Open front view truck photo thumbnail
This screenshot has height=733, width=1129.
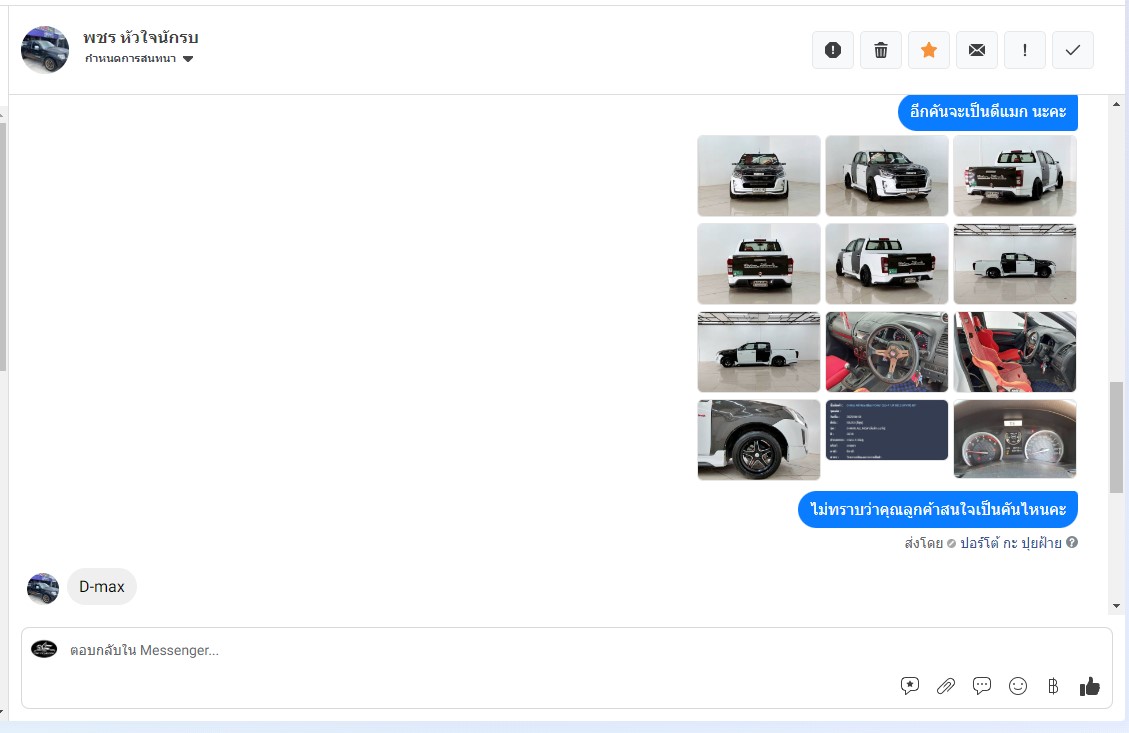pos(759,176)
